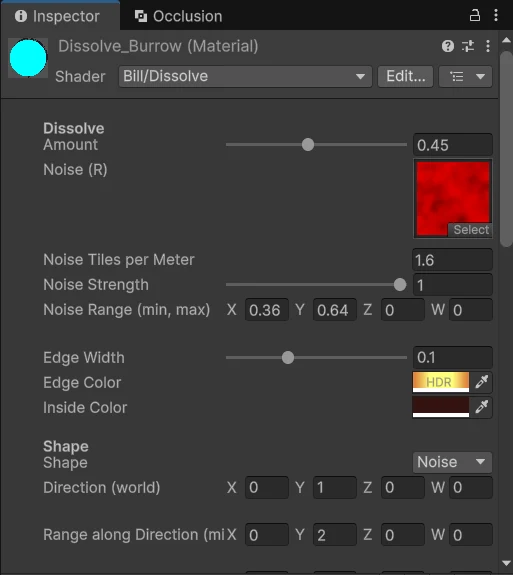The height and width of the screenshot is (575, 513).
Task: Click Direction (world) W field
Action: click(x=470, y=487)
